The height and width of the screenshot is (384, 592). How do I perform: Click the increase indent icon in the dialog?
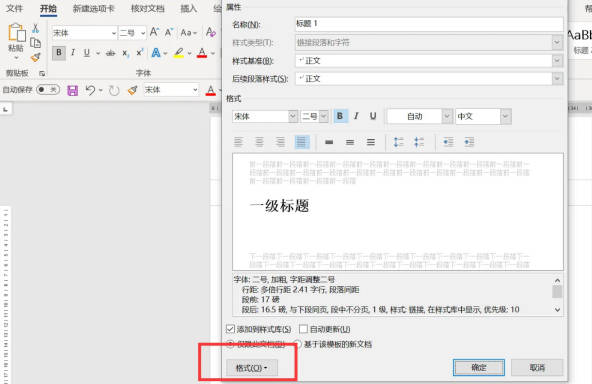(x=469, y=142)
